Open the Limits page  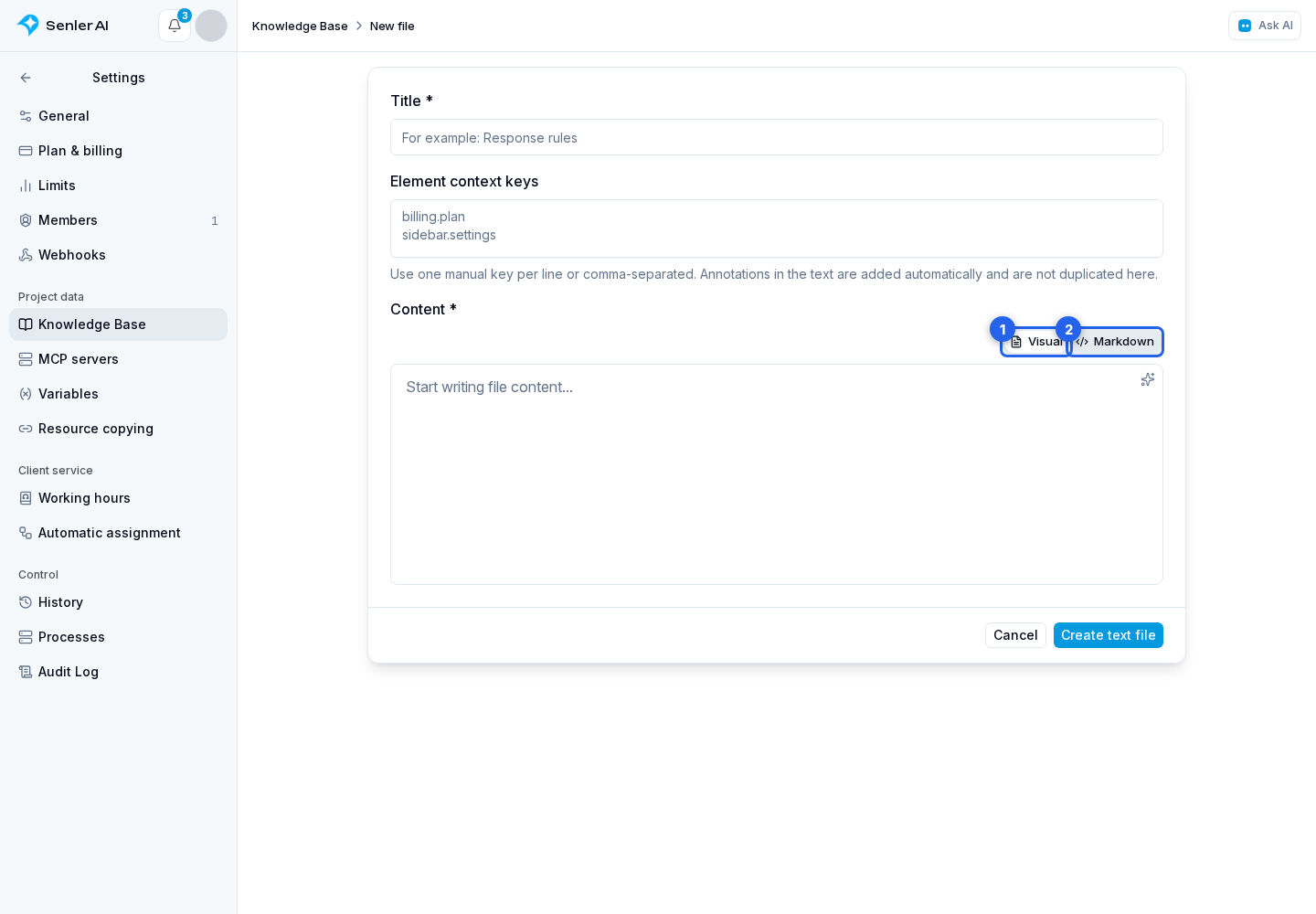[x=119, y=186]
